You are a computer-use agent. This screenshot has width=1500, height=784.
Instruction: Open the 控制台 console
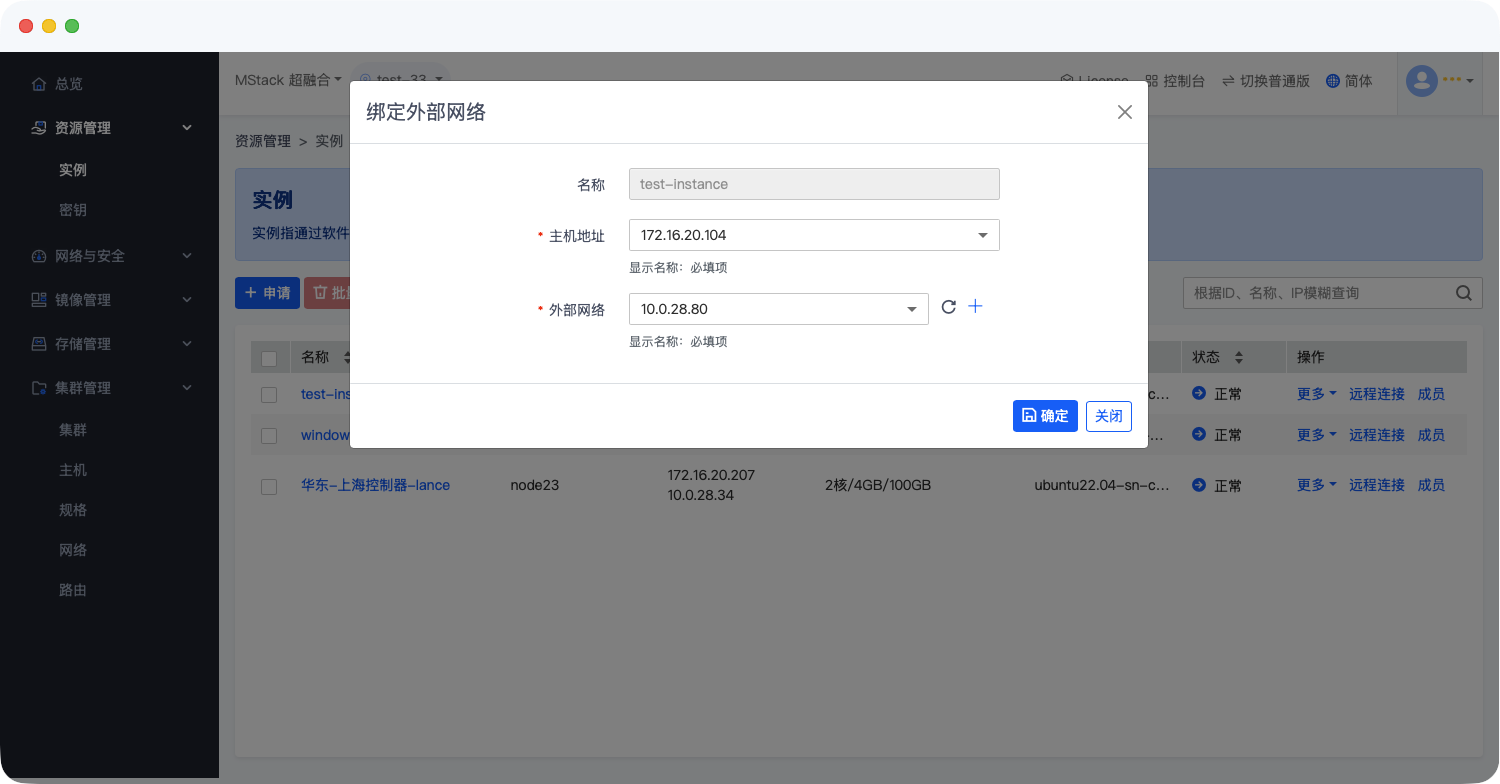tap(1175, 81)
